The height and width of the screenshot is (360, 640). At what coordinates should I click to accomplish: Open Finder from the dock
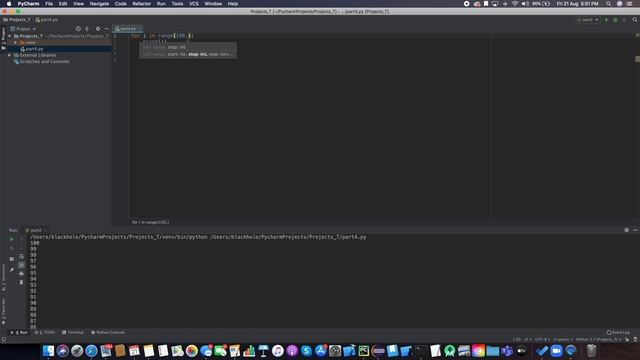[x=48, y=351]
